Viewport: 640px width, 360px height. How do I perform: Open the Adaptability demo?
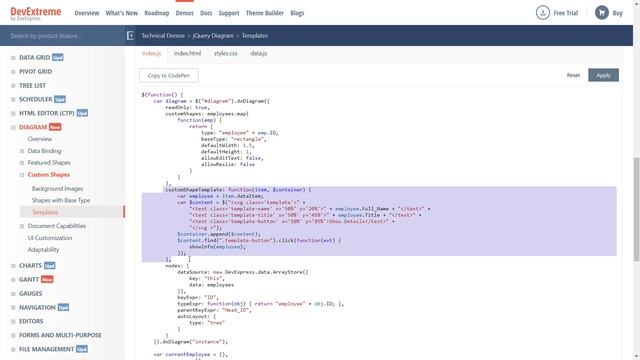[43, 250]
